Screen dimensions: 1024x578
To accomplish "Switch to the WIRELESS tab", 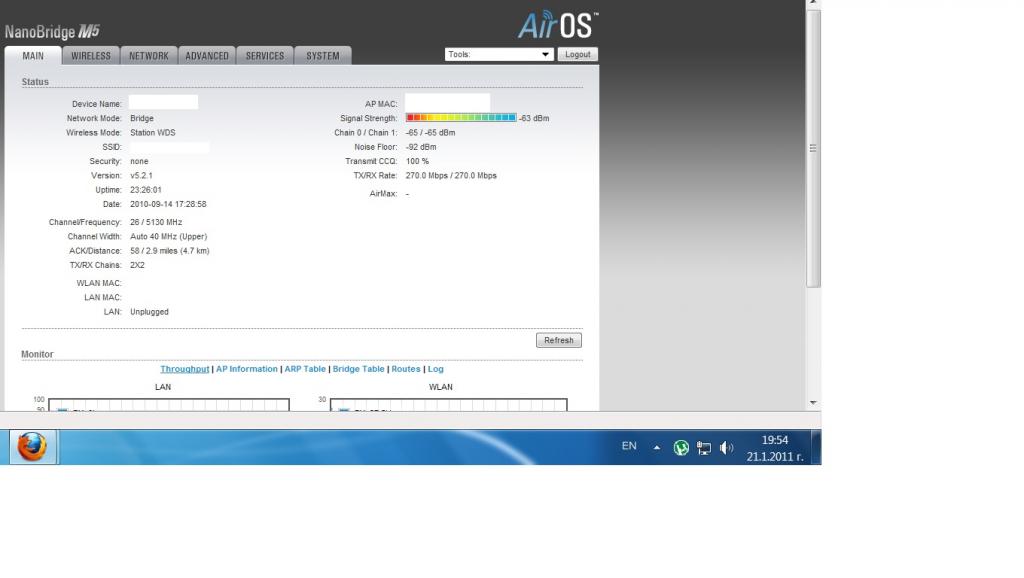I will point(91,56).
